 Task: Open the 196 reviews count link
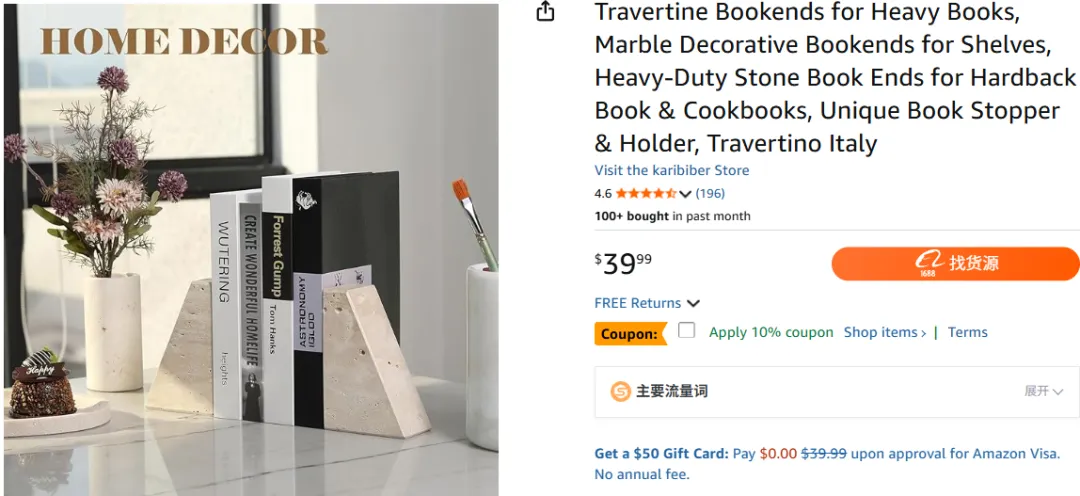pos(710,194)
